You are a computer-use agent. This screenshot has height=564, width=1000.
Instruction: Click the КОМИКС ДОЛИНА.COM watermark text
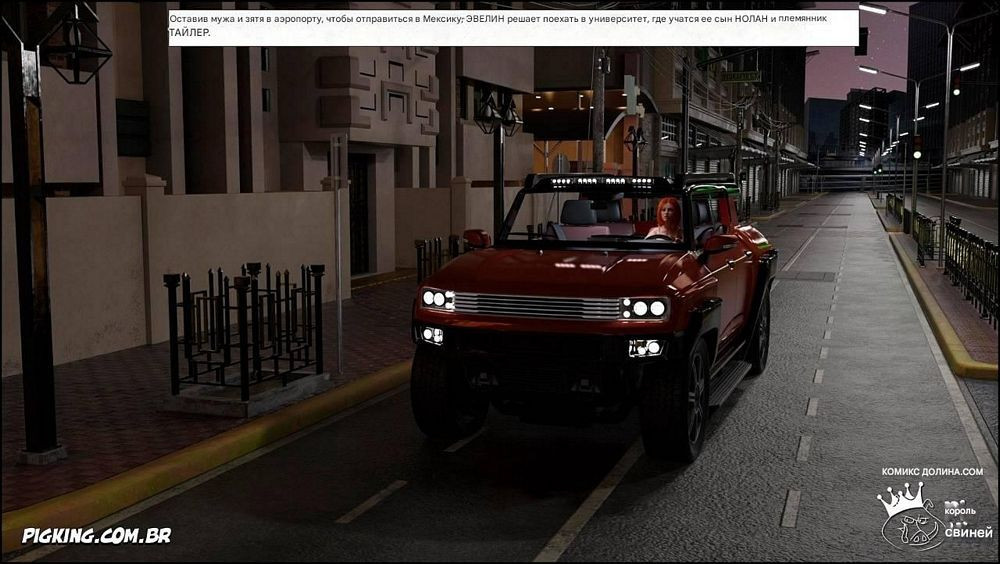[x=932, y=471]
